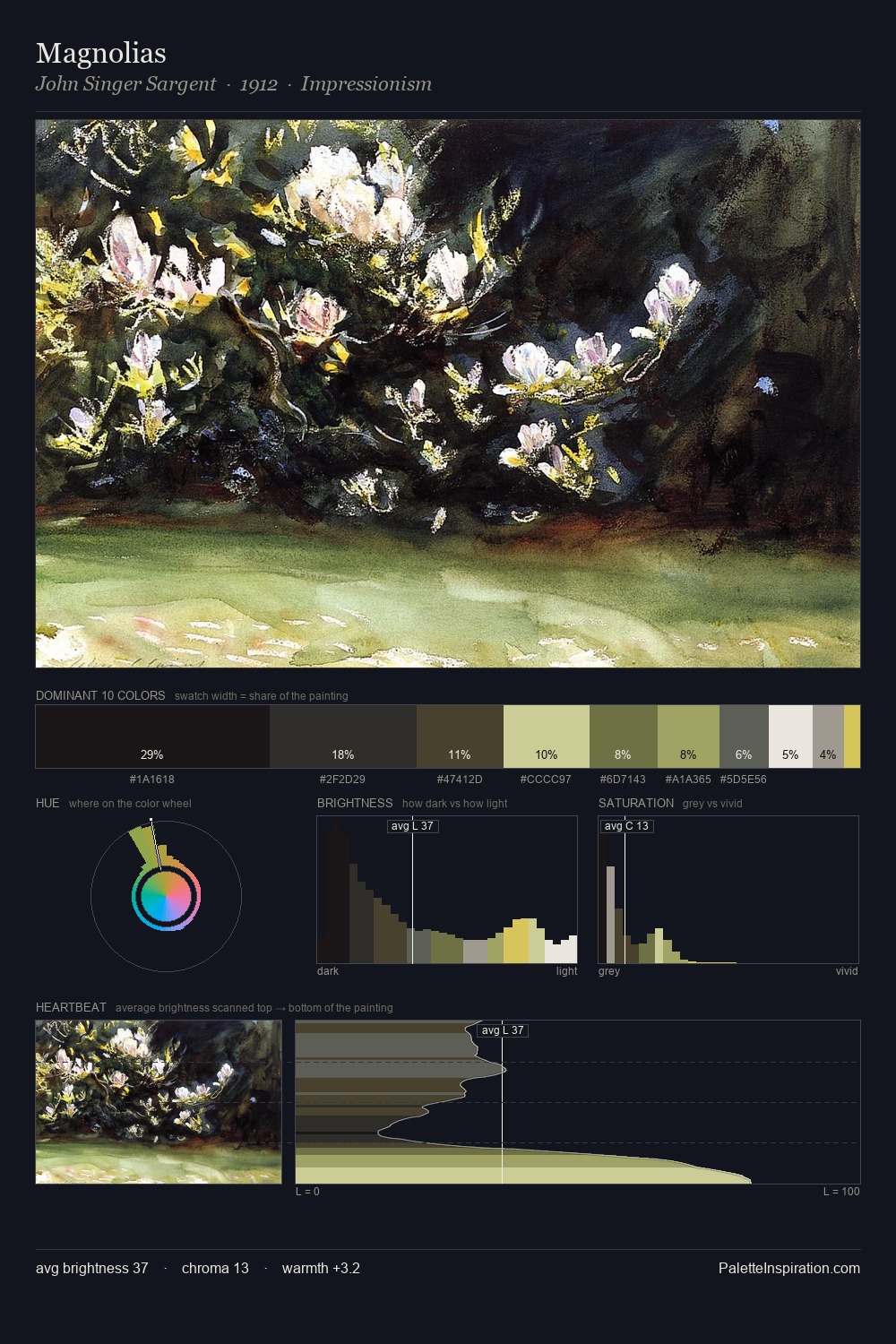Click the 'grey' axis label
Screen dimensions: 896x1344
609,971
